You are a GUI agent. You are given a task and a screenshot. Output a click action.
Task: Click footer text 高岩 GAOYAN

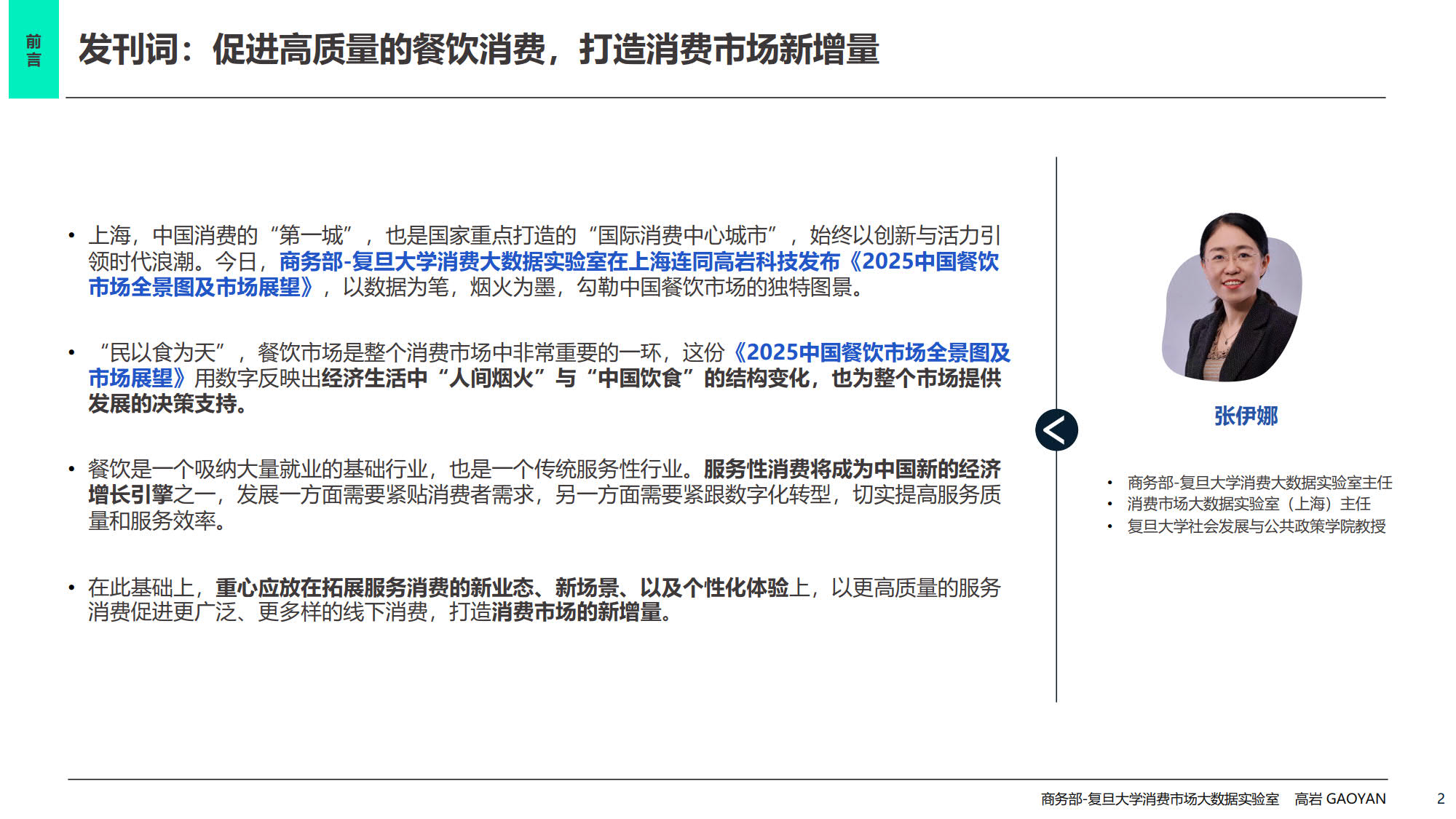[x=1340, y=799]
